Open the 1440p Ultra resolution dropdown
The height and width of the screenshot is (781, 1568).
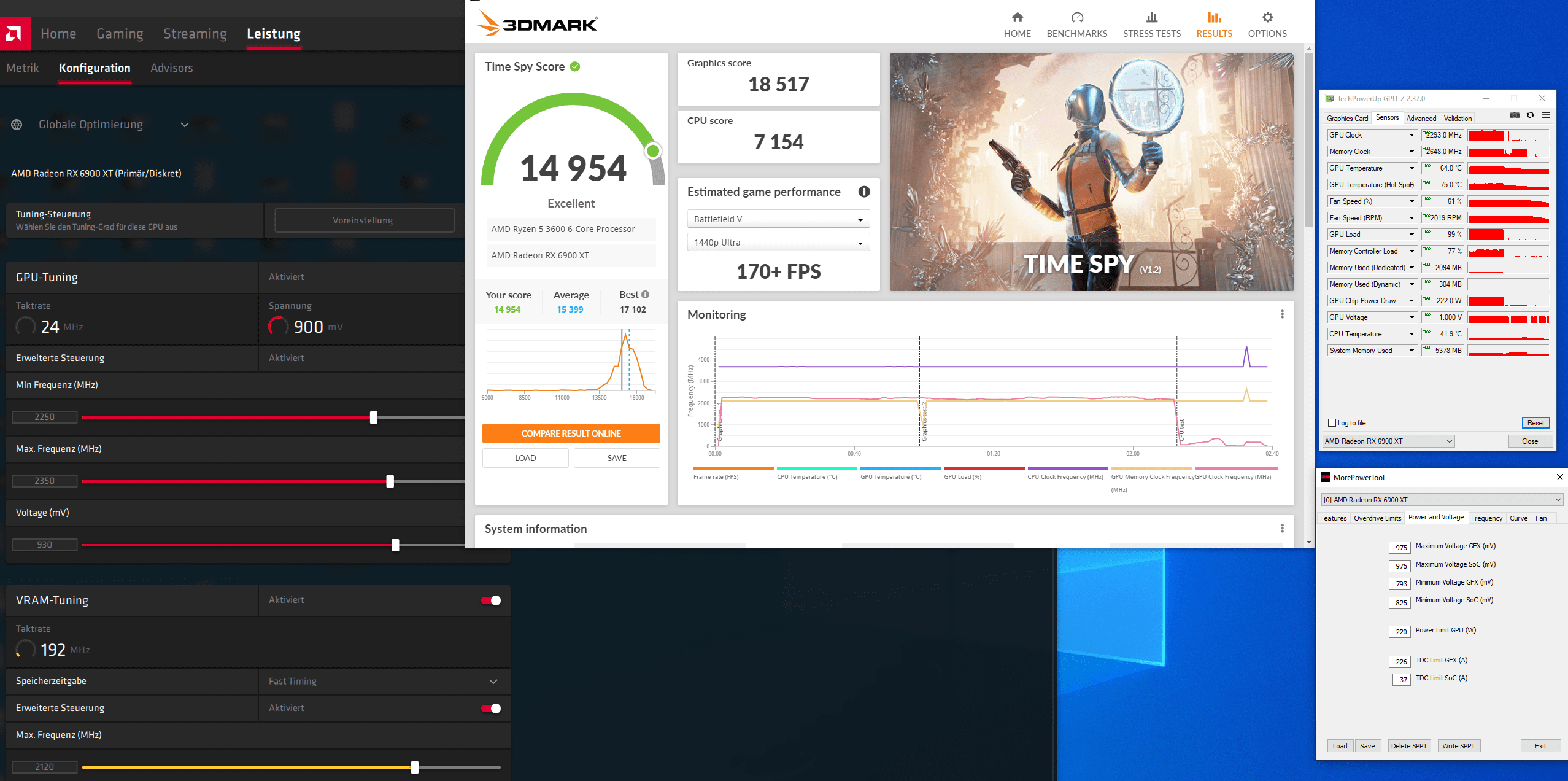[778, 243]
